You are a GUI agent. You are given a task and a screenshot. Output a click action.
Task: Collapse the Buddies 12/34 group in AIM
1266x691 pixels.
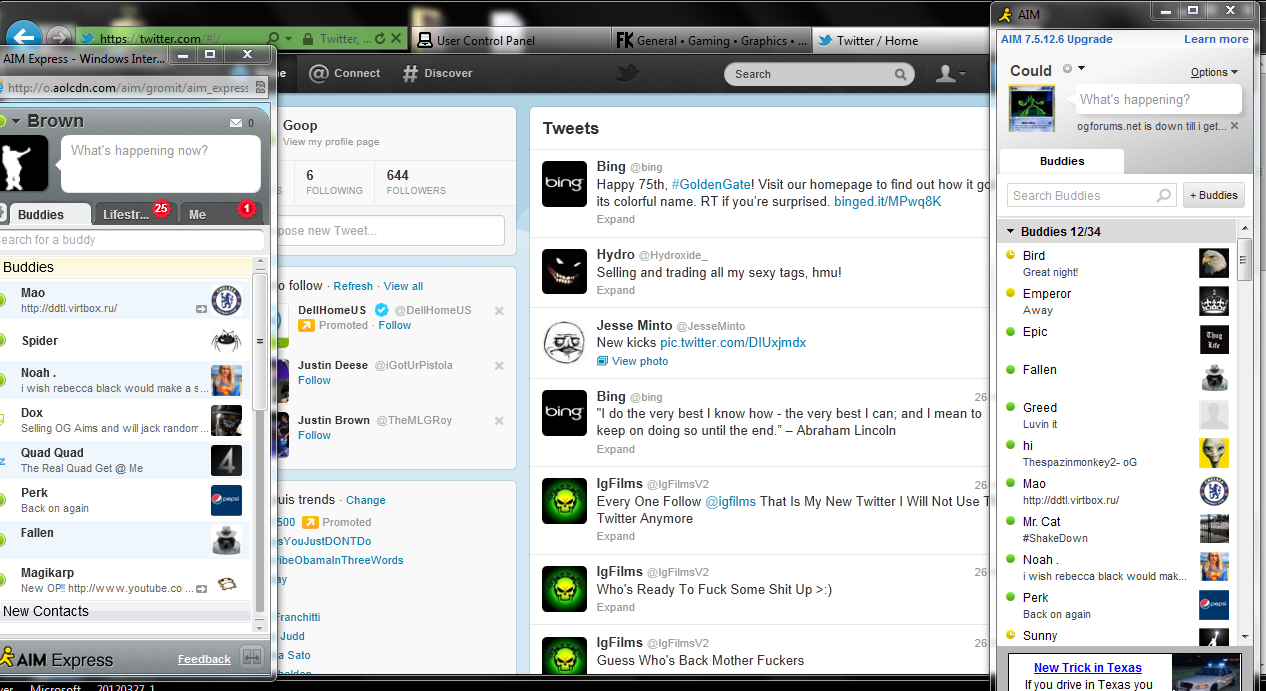click(1011, 232)
